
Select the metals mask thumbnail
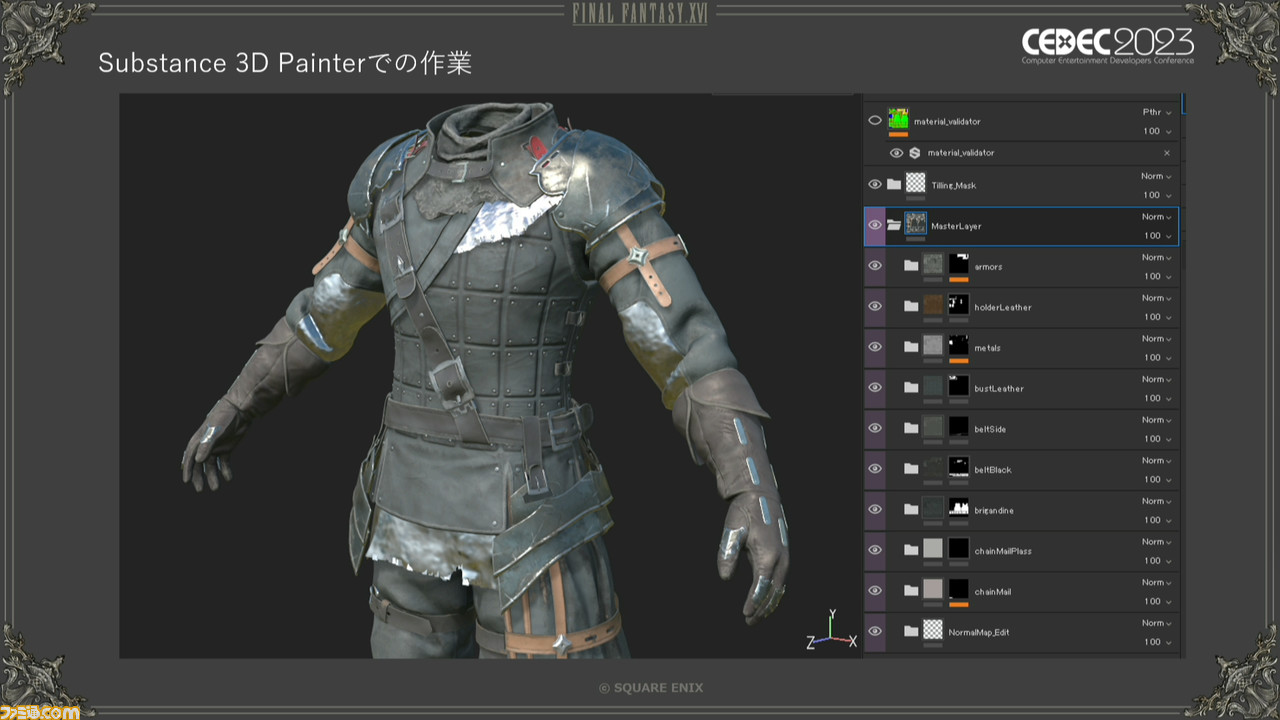click(959, 345)
